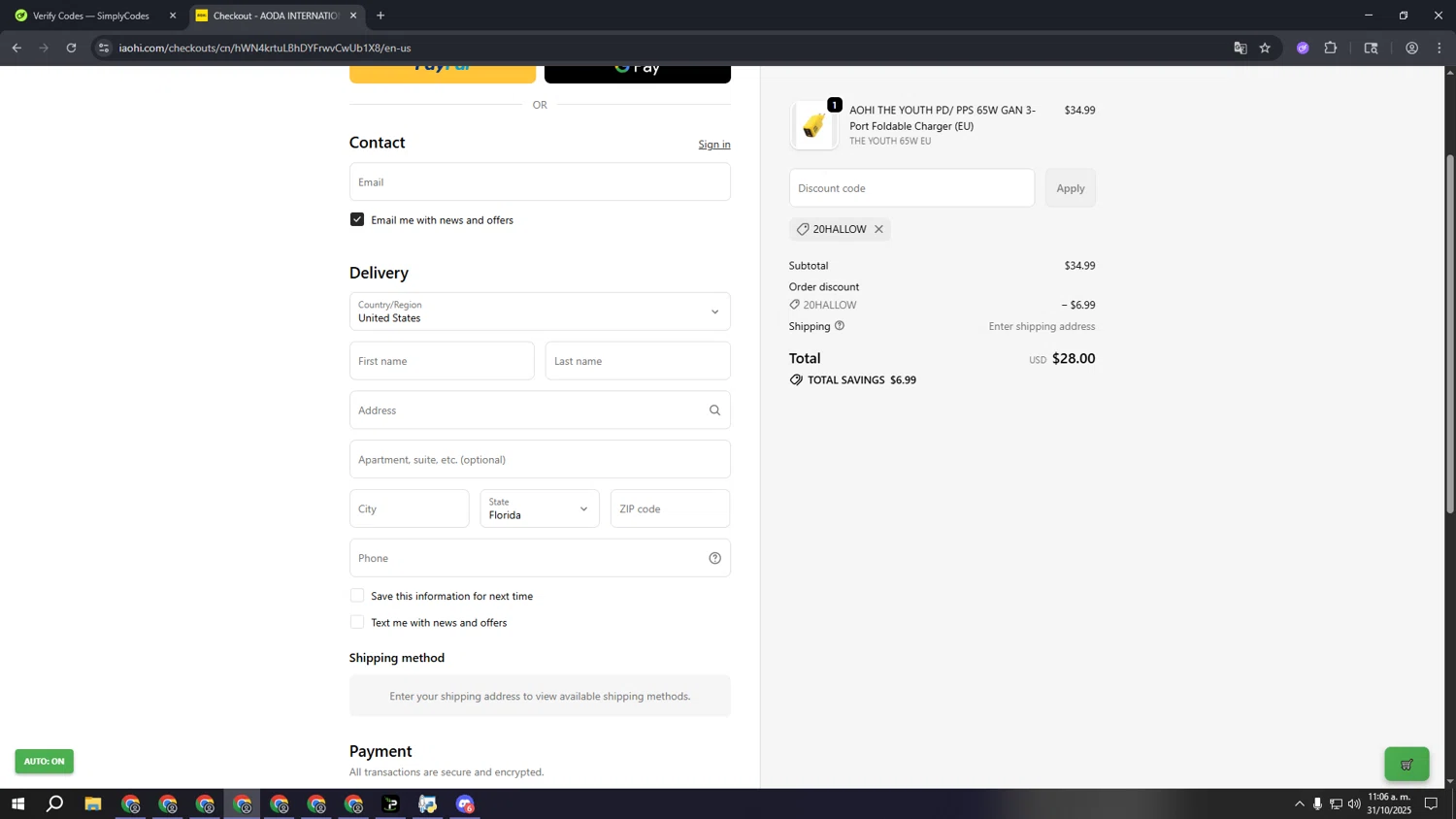Click the product title AOHI THE YOUTH charger
This screenshot has width=1456, height=819.
943,118
